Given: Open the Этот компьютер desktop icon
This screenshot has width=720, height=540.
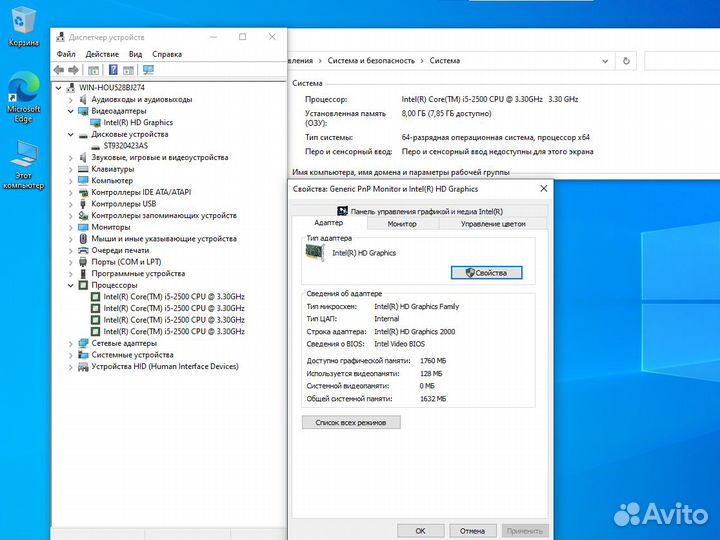Looking at the screenshot, I should [23, 165].
